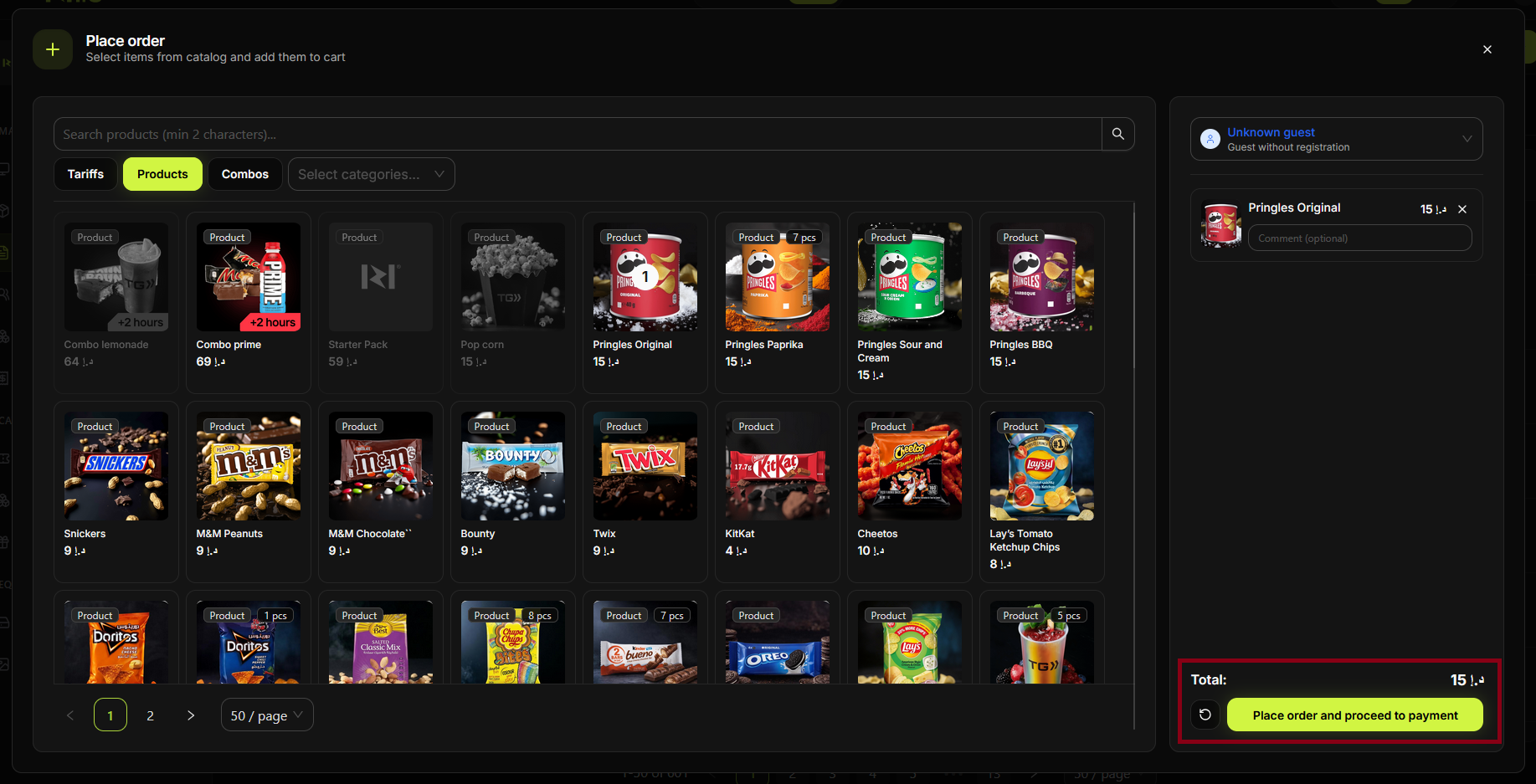This screenshot has height=784, width=1536.
Task: Switch to the Combos tab
Action: pos(244,174)
